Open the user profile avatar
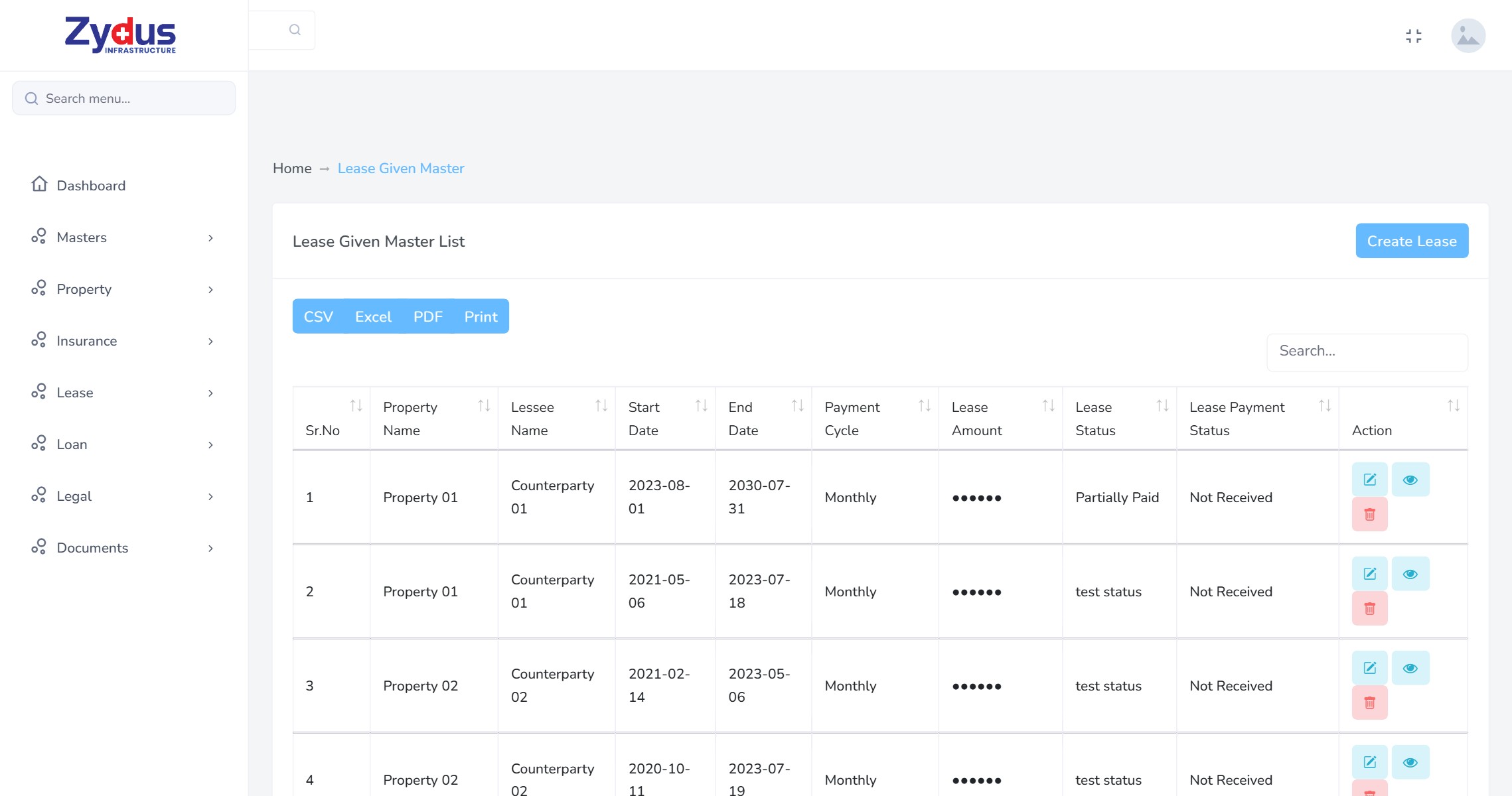Viewport: 1512px width, 796px height. coord(1468,36)
